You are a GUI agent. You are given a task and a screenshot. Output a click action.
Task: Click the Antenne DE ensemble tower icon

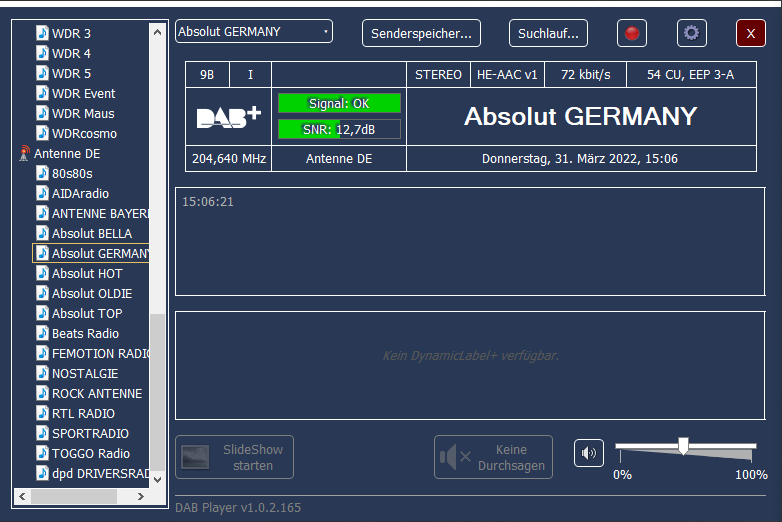24,154
